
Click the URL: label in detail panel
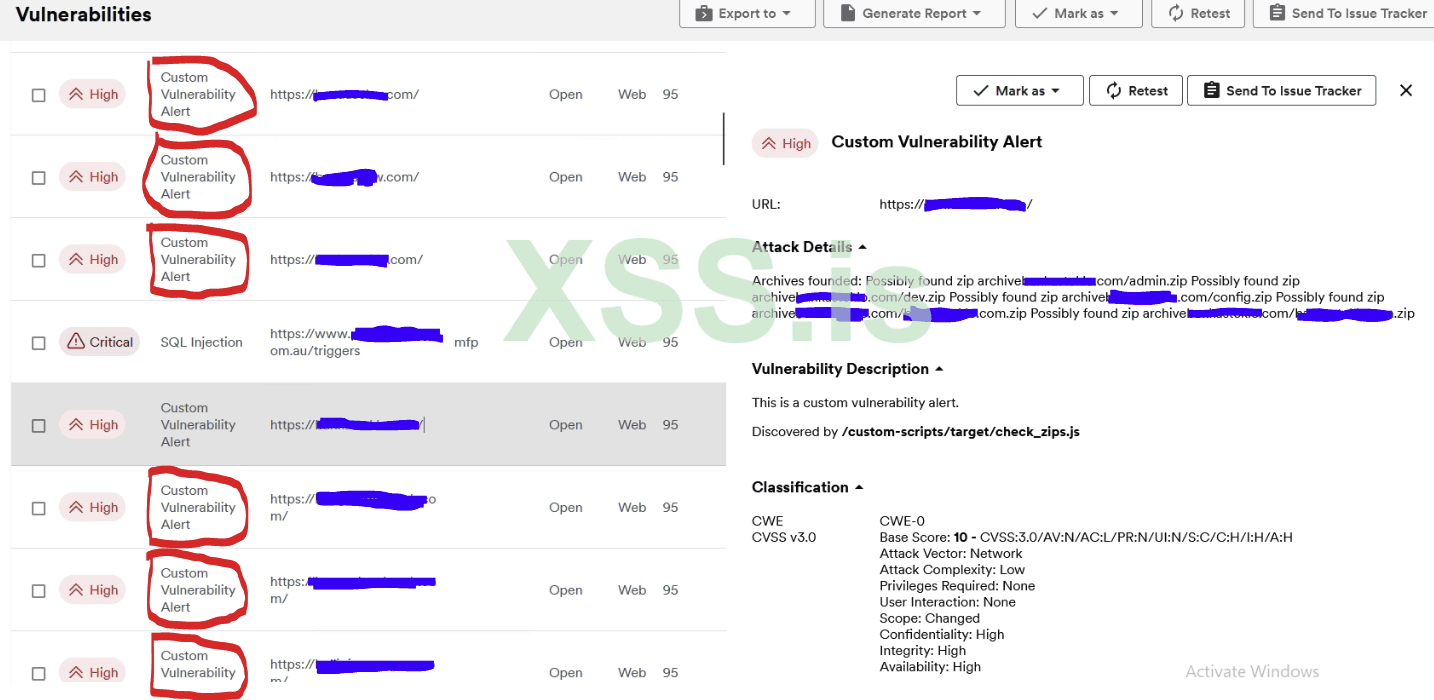[766, 204]
